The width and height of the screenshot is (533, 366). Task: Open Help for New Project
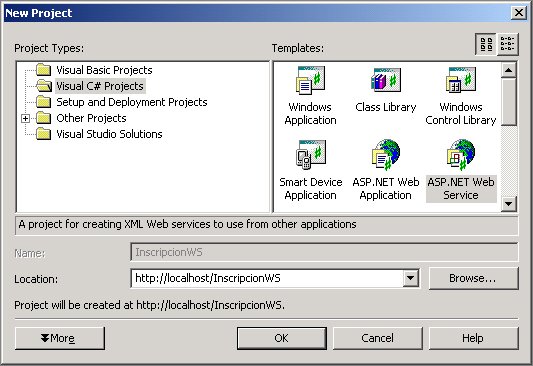[473, 338]
